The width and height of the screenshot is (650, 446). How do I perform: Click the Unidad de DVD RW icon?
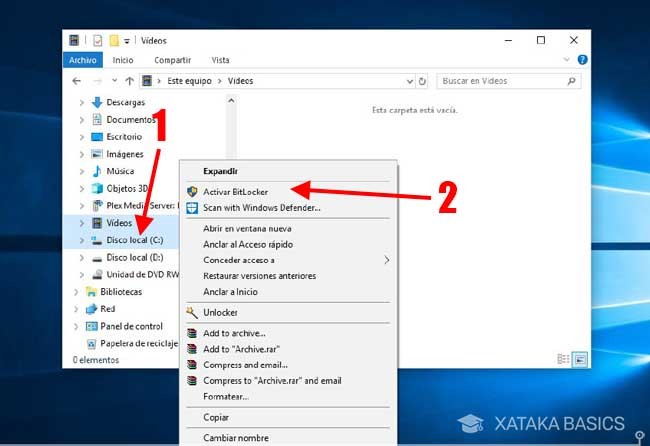[97, 274]
